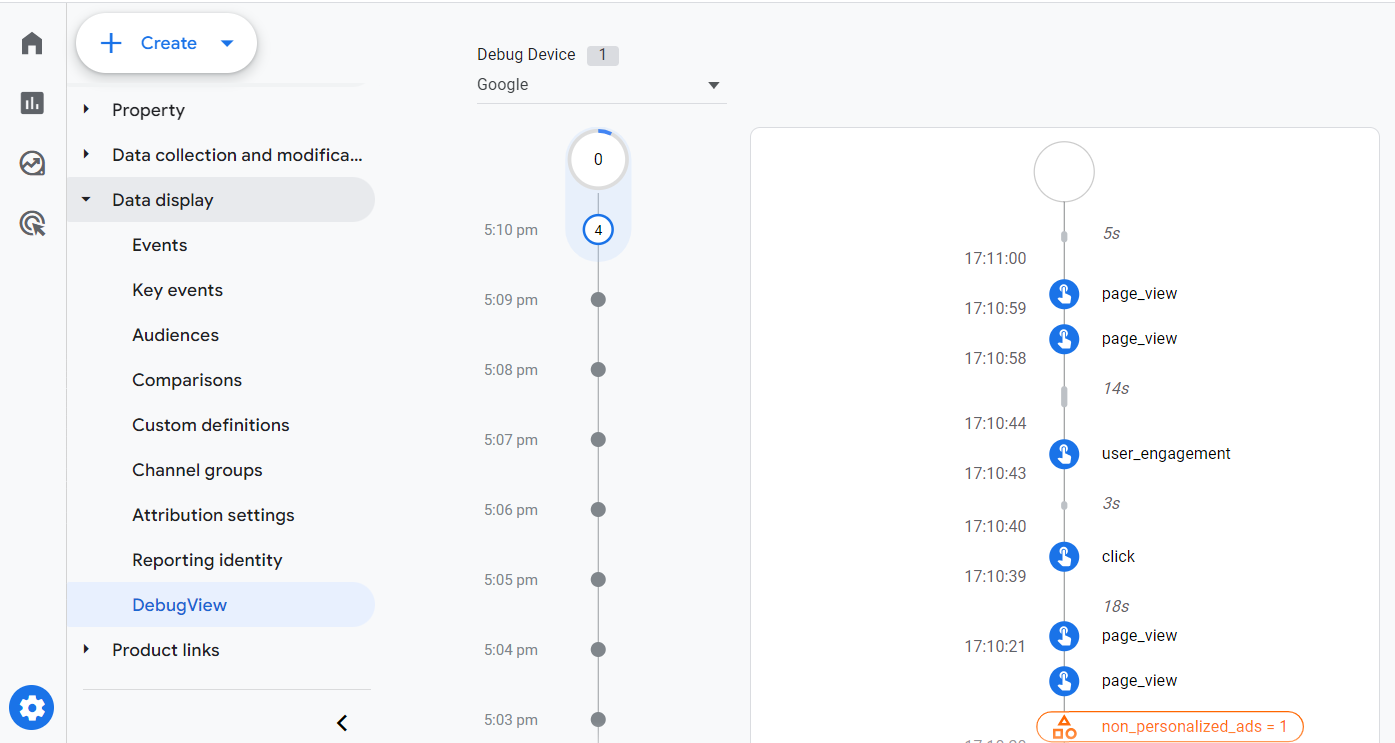
Task: Click the page_view event icon at 17:10:58
Action: tap(1064, 339)
